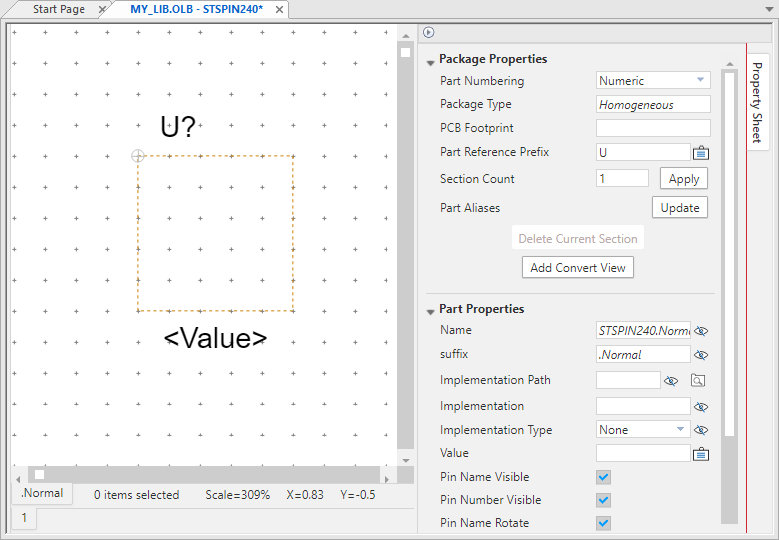This screenshot has height=540, width=779.
Task: Uncheck the Pin Name Visible checkbox
Action: [603, 478]
